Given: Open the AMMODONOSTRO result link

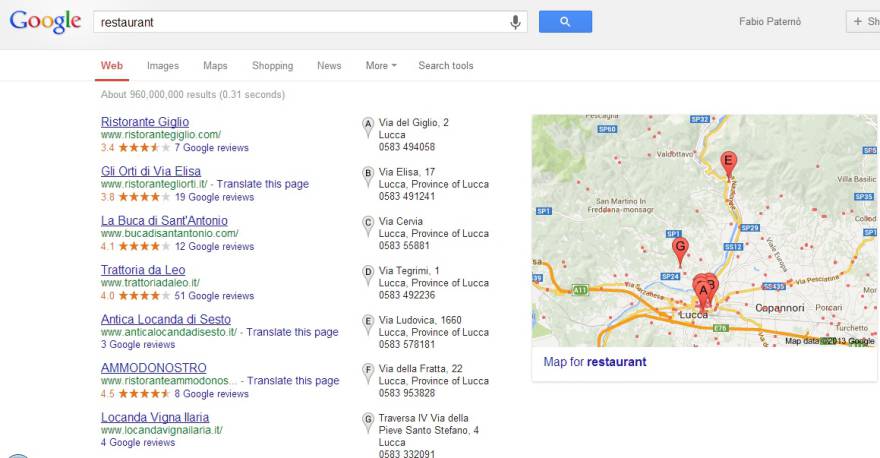Looking at the screenshot, I should click(x=154, y=368).
